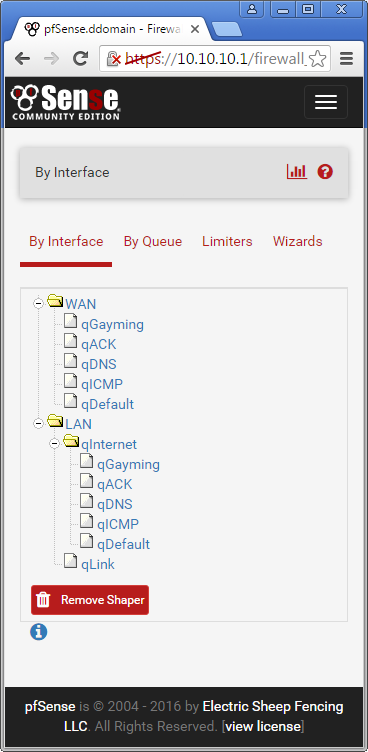Bookmark the page with star icon

point(317,59)
